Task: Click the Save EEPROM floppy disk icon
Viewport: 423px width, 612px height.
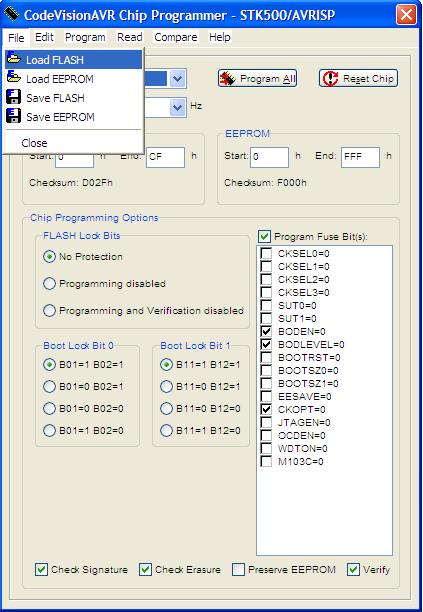Action: (14, 116)
